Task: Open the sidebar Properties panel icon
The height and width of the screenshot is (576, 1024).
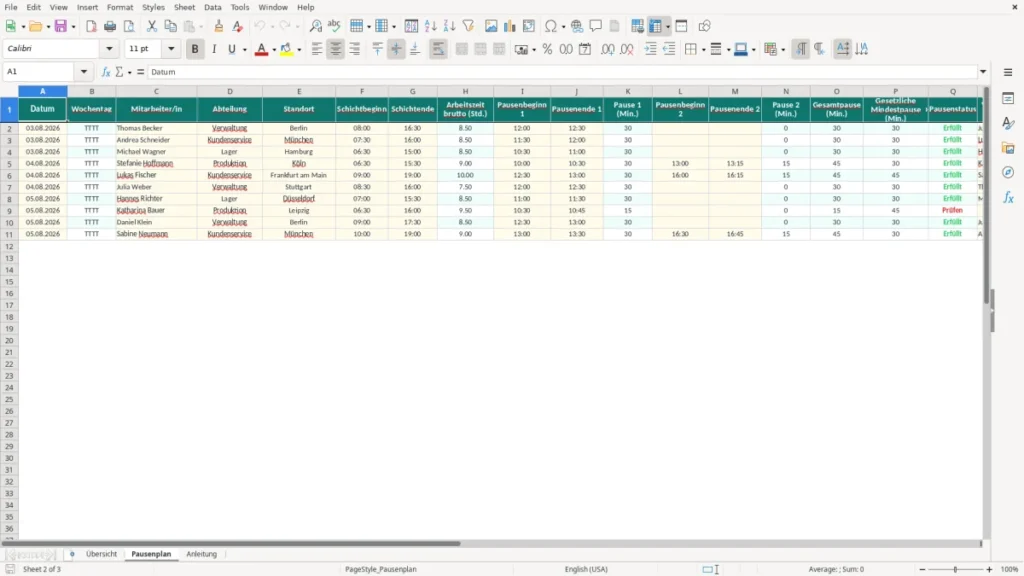Action: [x=1008, y=99]
